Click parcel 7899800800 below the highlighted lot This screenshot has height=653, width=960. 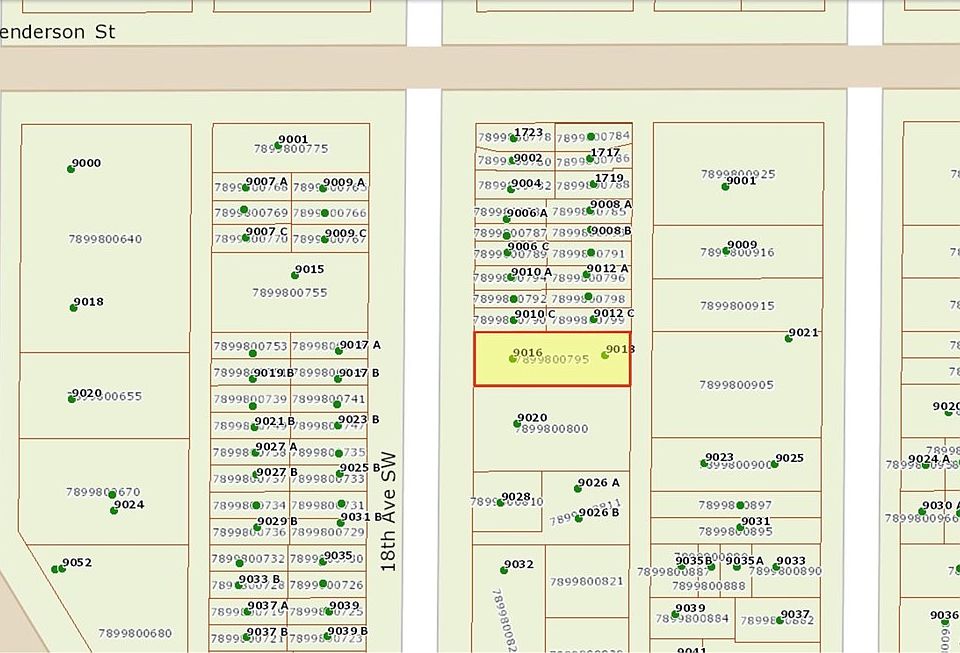click(551, 430)
